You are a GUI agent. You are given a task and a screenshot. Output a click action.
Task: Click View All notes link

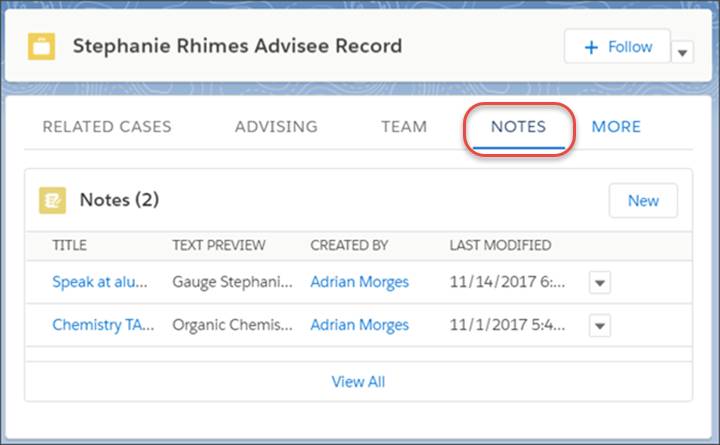point(358,382)
